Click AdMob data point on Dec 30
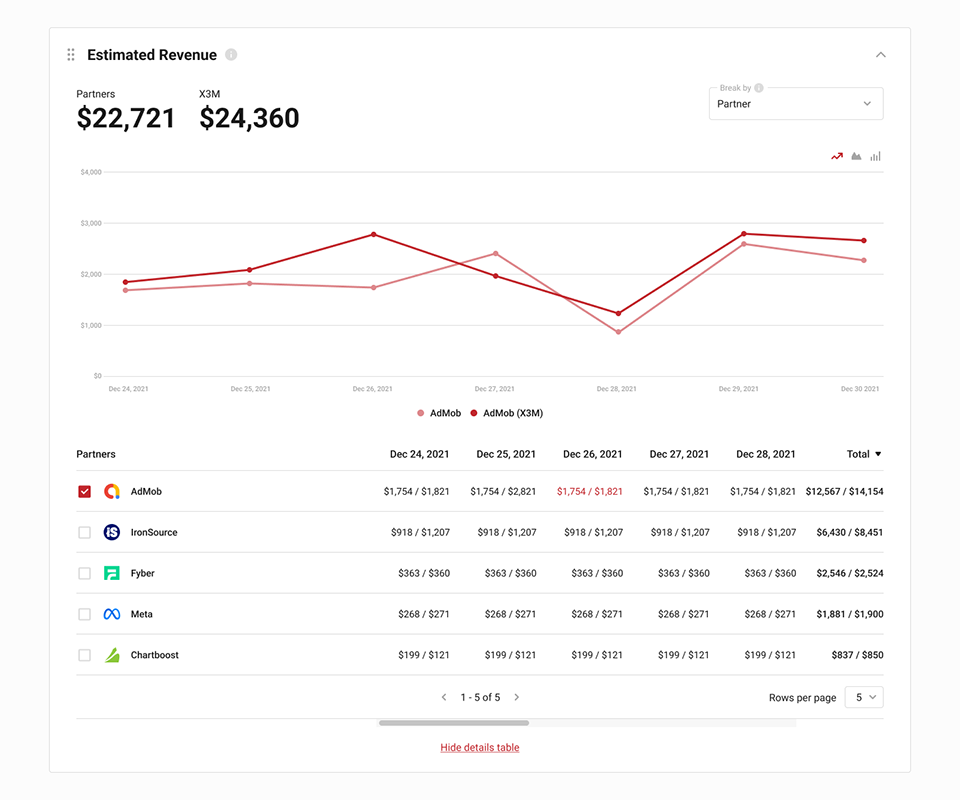Viewport: 960px width, 800px height. coord(864,260)
